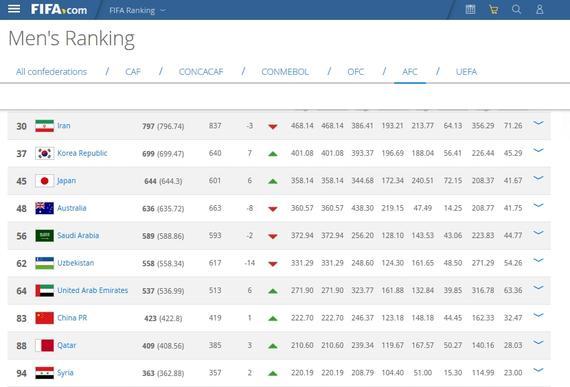
Task: Click United Arab Emirates' green up arrow
Action: coord(273,291)
